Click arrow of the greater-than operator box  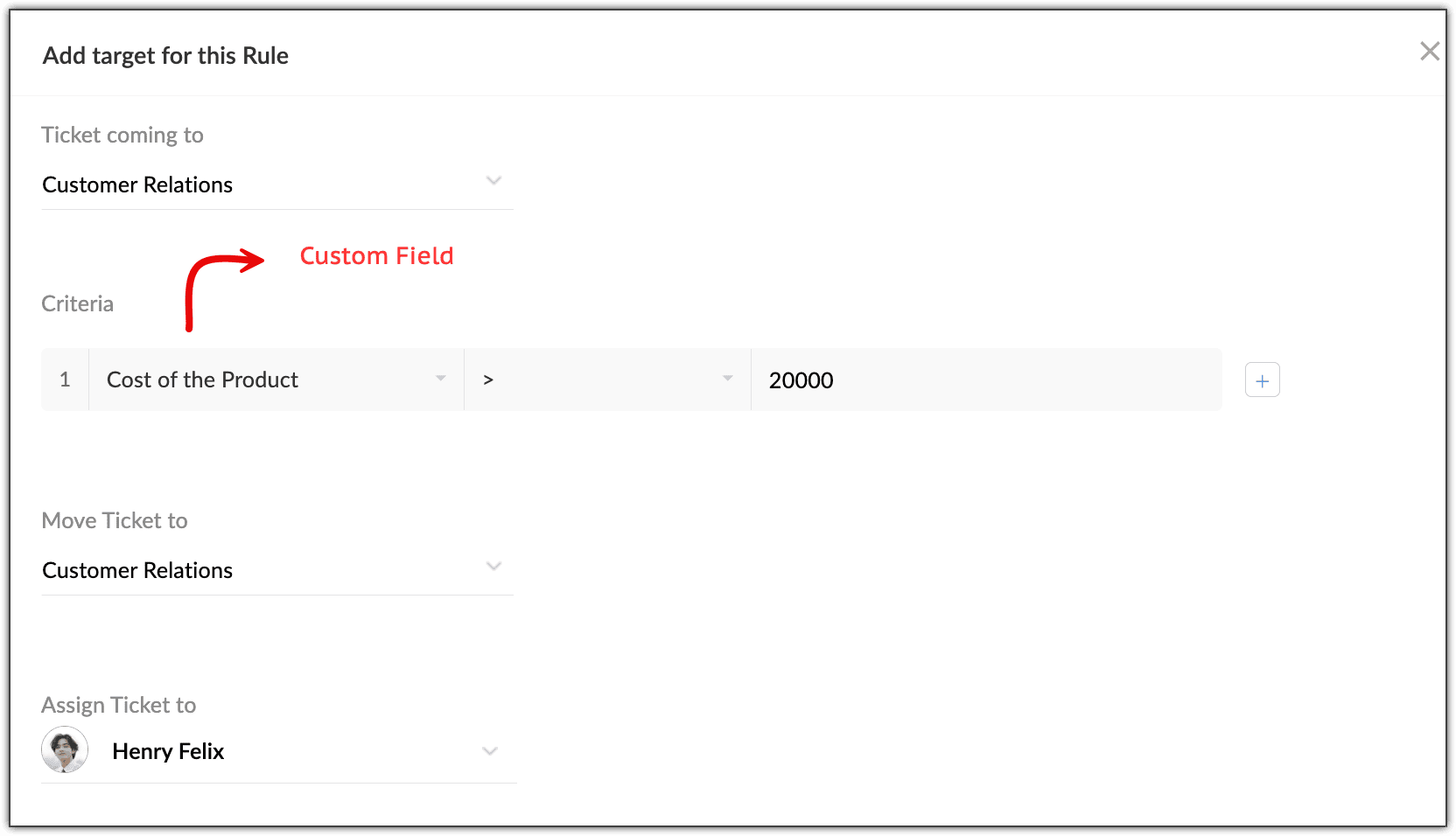[x=727, y=379]
